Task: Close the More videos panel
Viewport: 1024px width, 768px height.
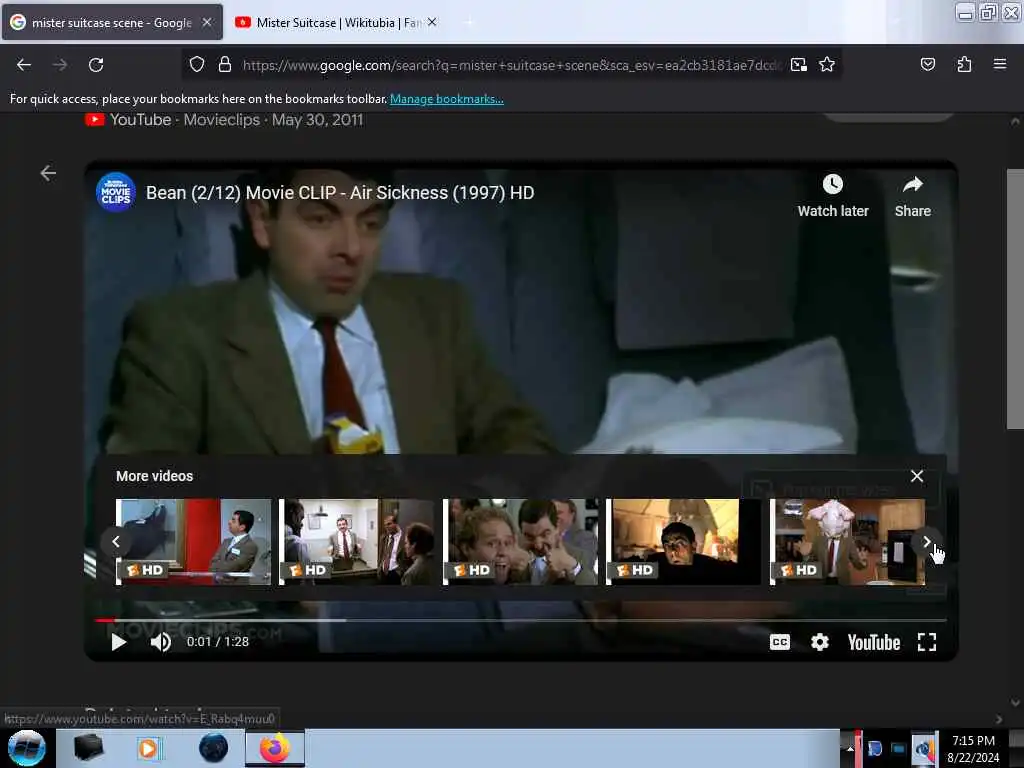Action: pos(917,476)
